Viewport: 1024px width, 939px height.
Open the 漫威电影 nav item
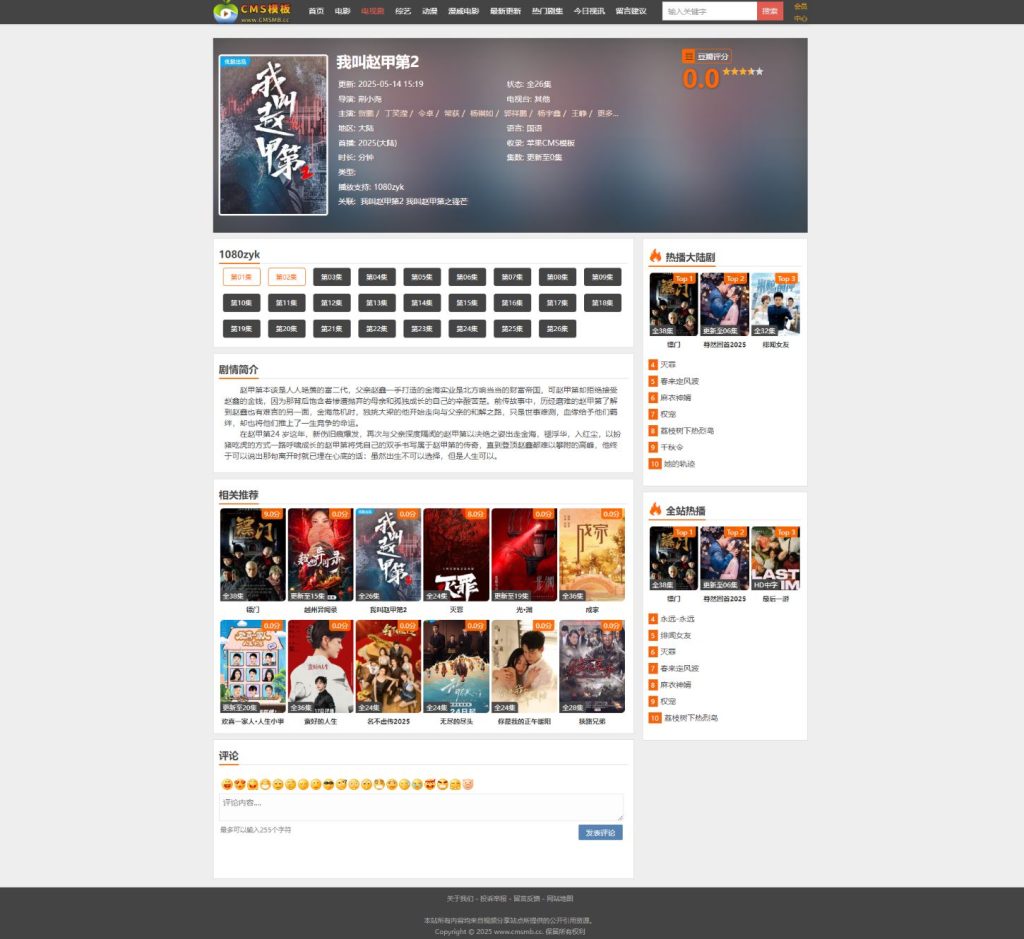pos(464,11)
